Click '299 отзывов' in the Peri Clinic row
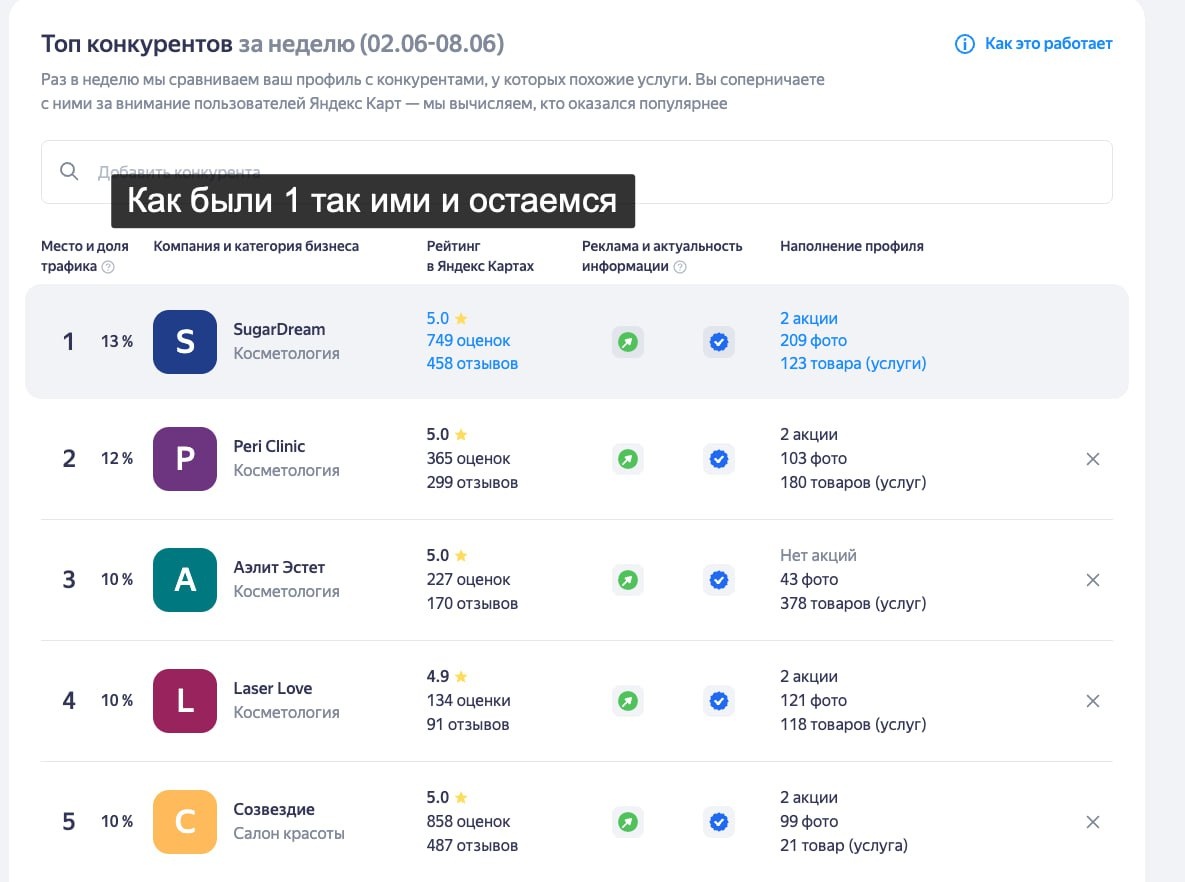The image size is (1185, 882). pos(472,482)
